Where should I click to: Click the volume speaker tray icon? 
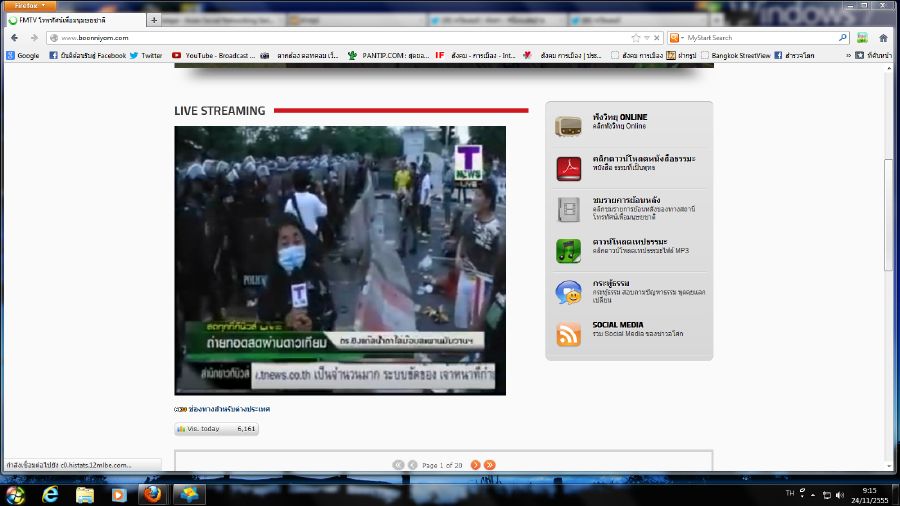point(840,495)
